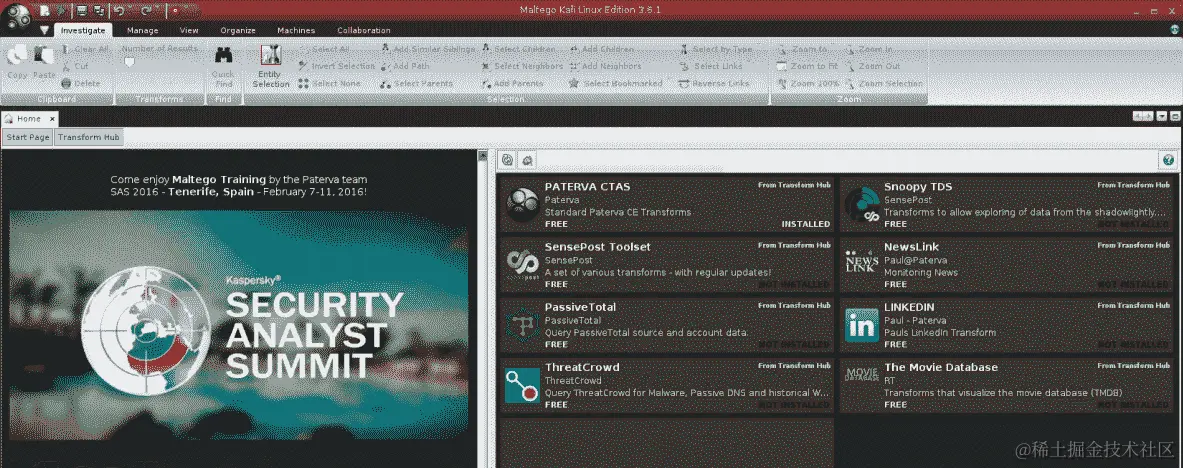1183x468 pixels.
Task: Click Invert Selection in the ribbon
Action: (x=336, y=66)
